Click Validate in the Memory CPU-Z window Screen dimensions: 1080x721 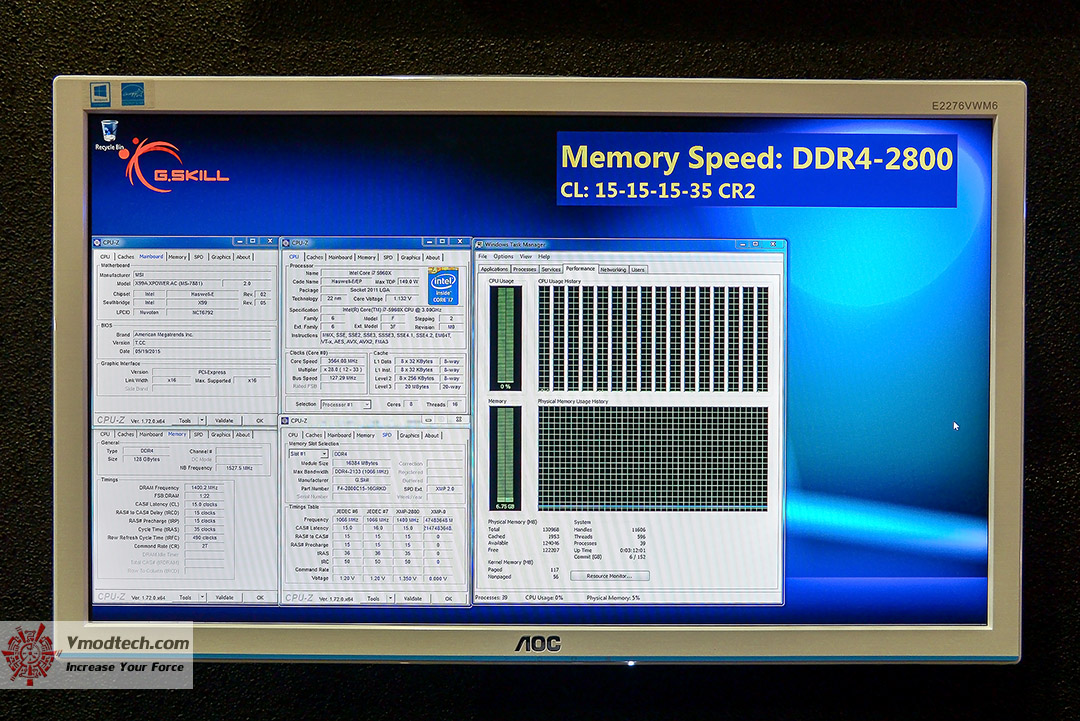(225, 597)
